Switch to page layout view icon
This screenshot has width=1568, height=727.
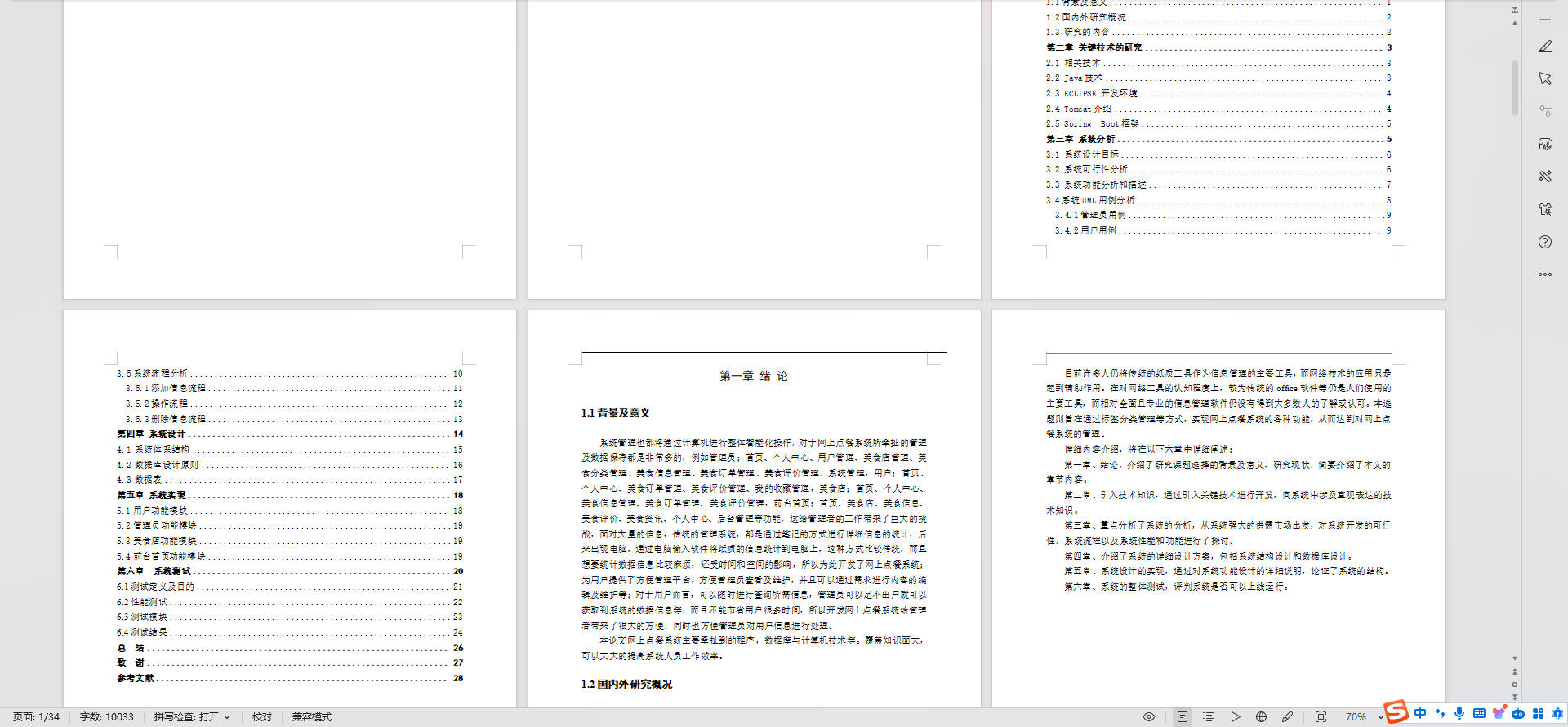(1183, 716)
